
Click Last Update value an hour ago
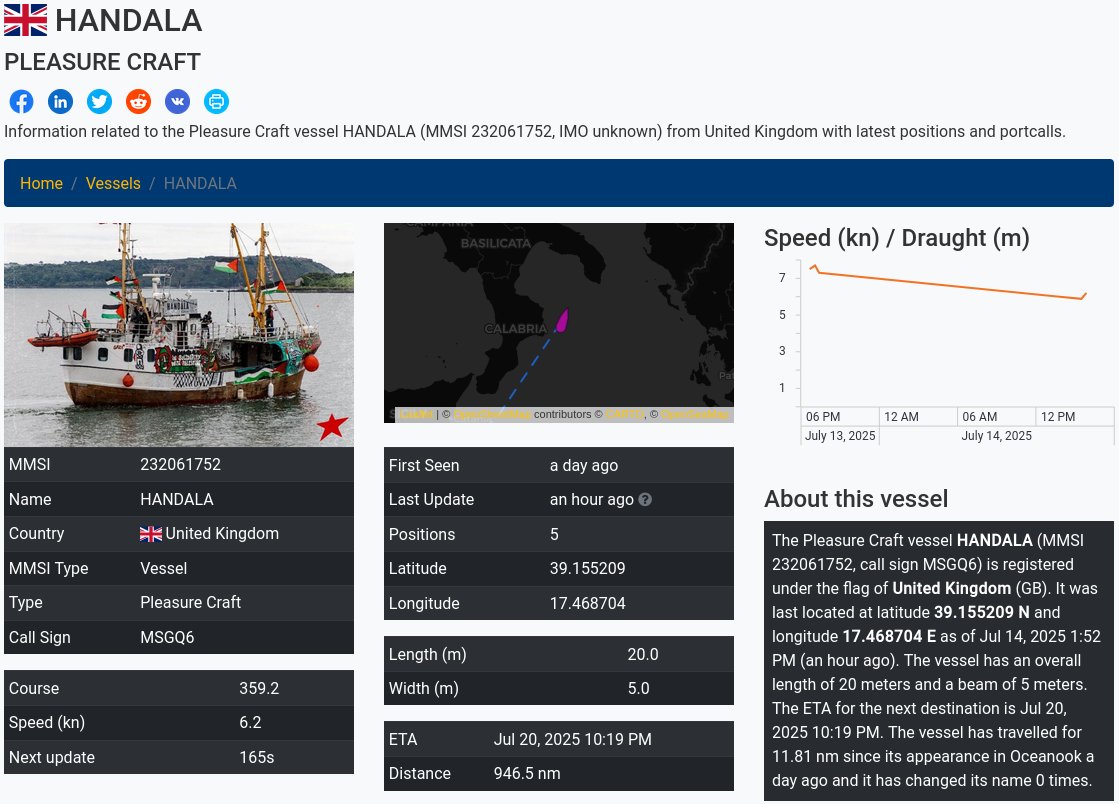(592, 500)
